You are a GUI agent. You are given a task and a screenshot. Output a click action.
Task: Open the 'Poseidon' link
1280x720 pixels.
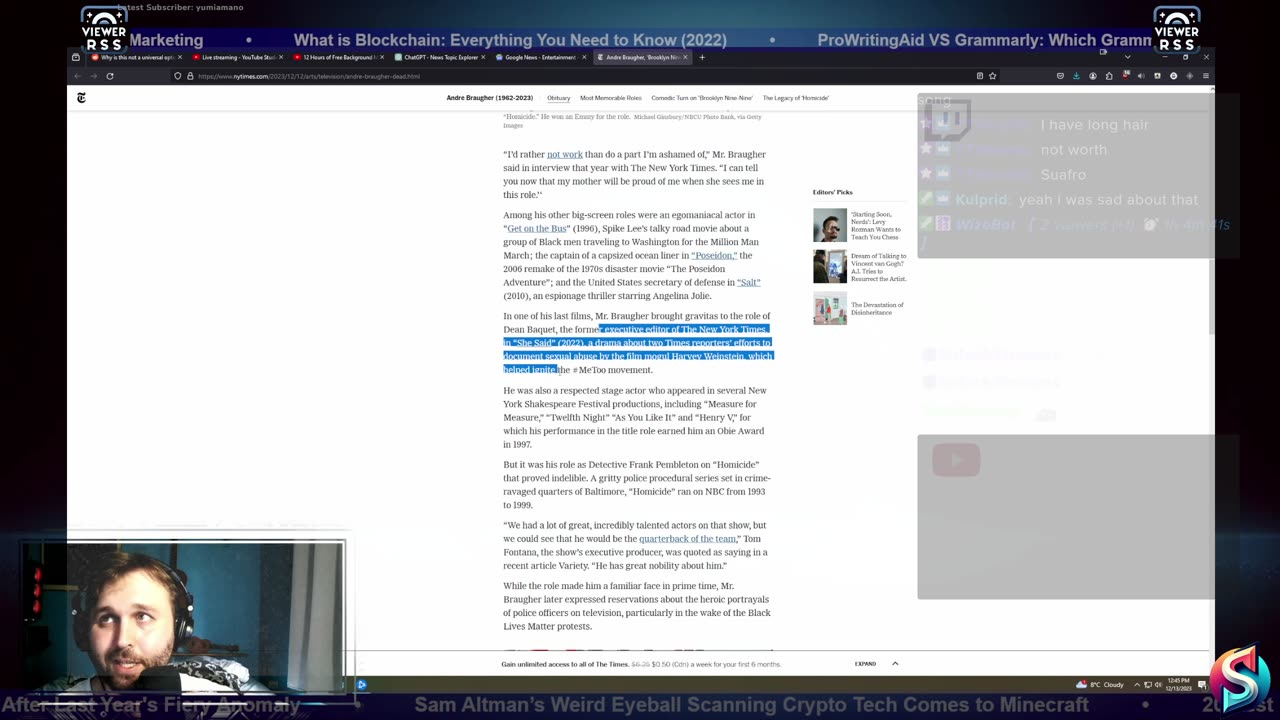click(x=714, y=255)
